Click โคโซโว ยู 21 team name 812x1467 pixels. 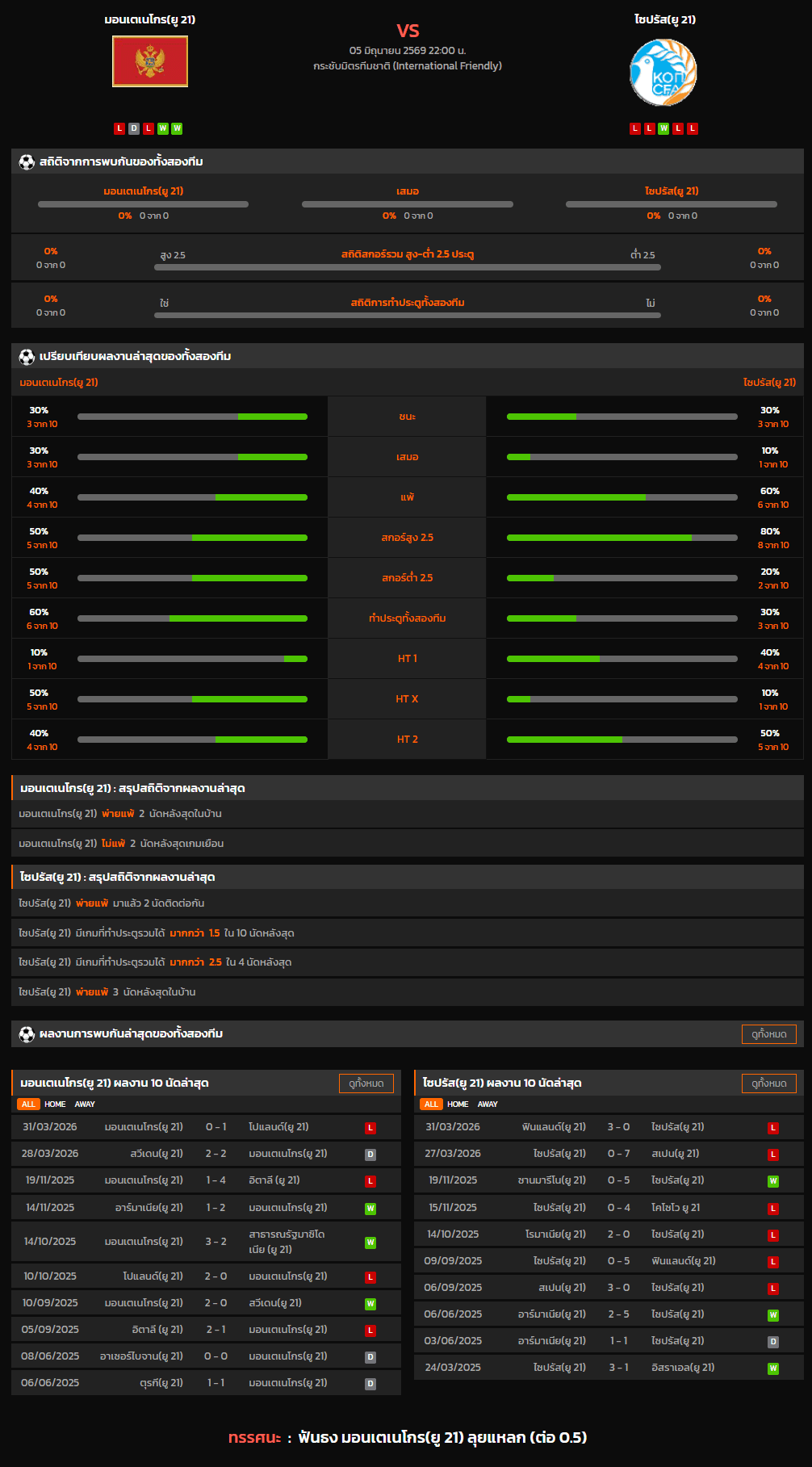pyautogui.click(x=676, y=1208)
